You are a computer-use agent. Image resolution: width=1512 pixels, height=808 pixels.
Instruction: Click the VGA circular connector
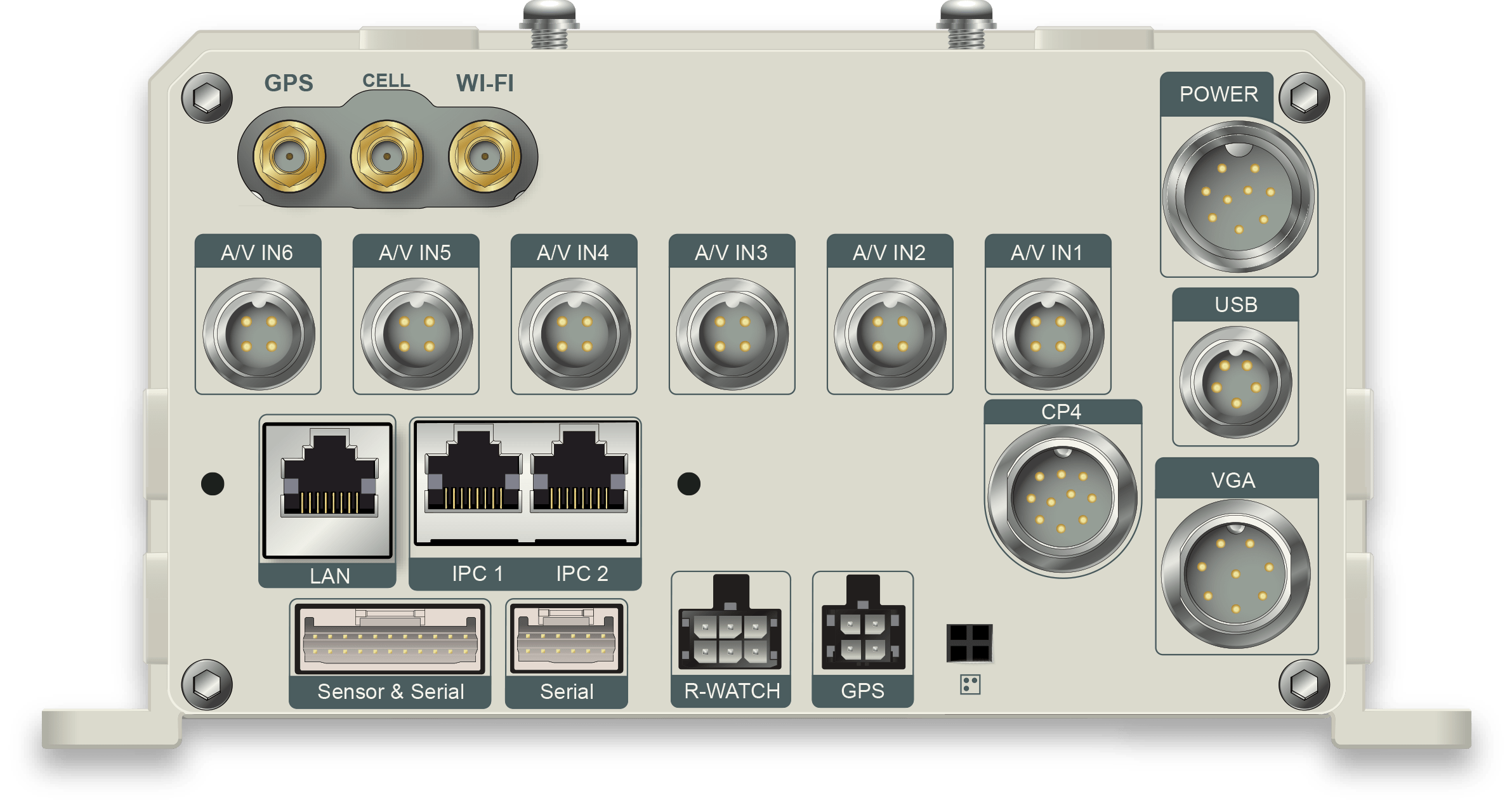[1236, 574]
